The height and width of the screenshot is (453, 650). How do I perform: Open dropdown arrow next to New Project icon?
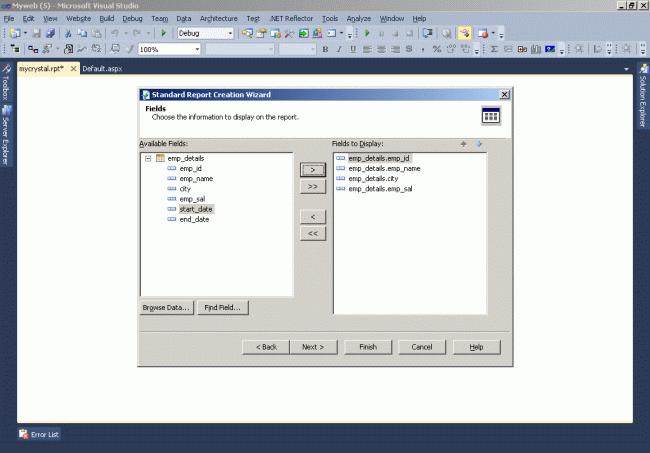pyautogui.click(x=25, y=33)
